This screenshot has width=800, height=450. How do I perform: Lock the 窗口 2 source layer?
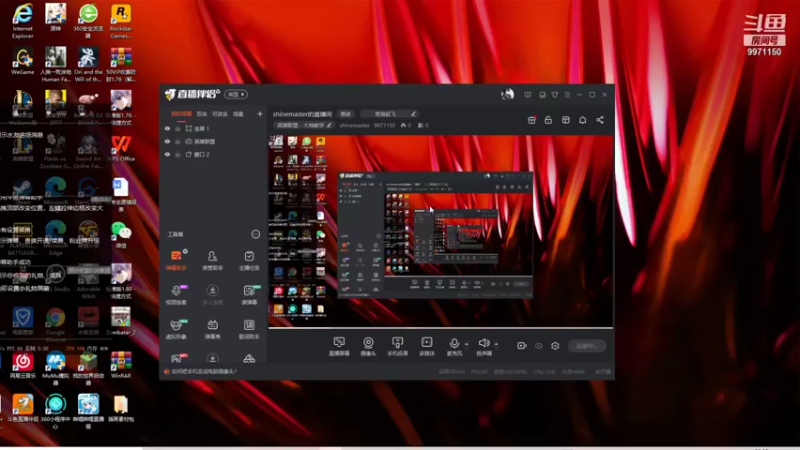pos(178,154)
